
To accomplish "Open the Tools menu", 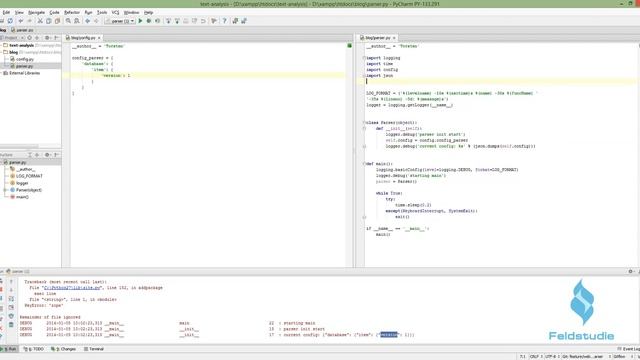I will [102, 13].
